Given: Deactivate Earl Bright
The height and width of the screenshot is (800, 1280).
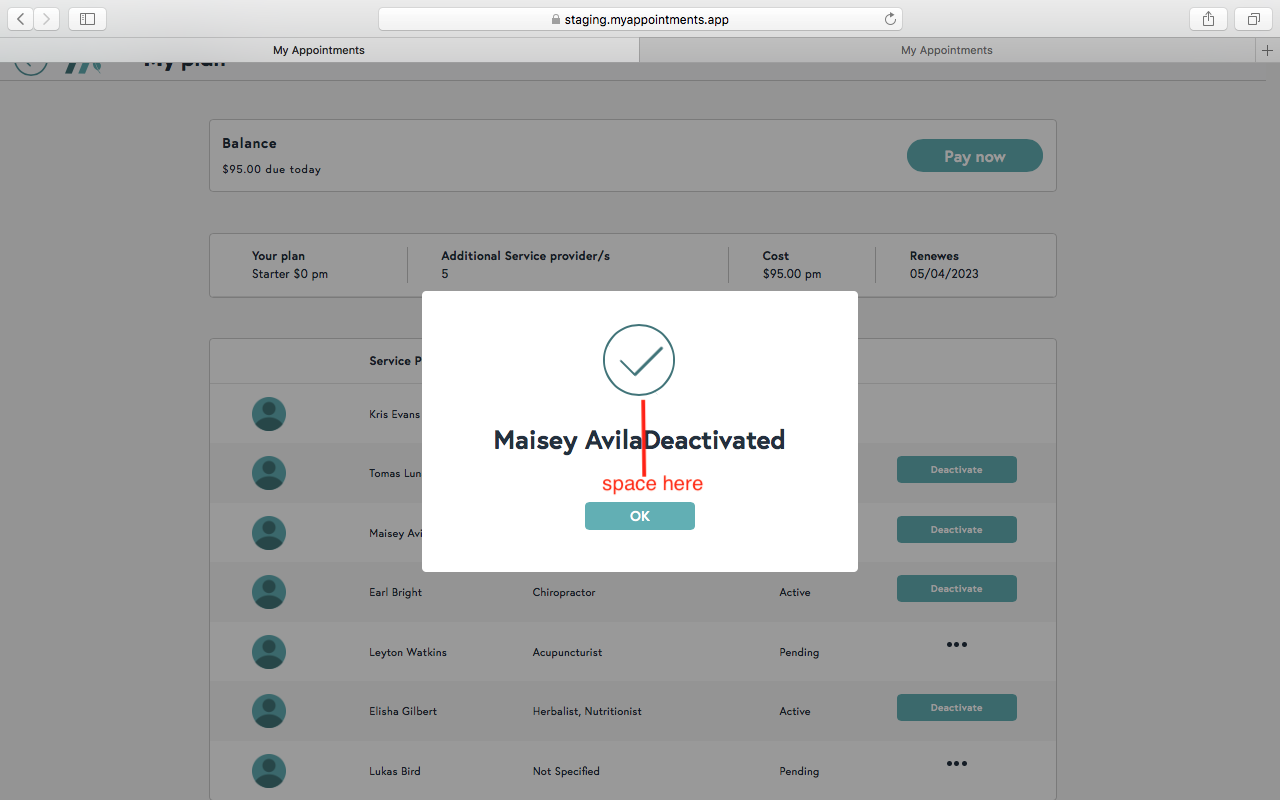Looking at the screenshot, I should click(956, 589).
